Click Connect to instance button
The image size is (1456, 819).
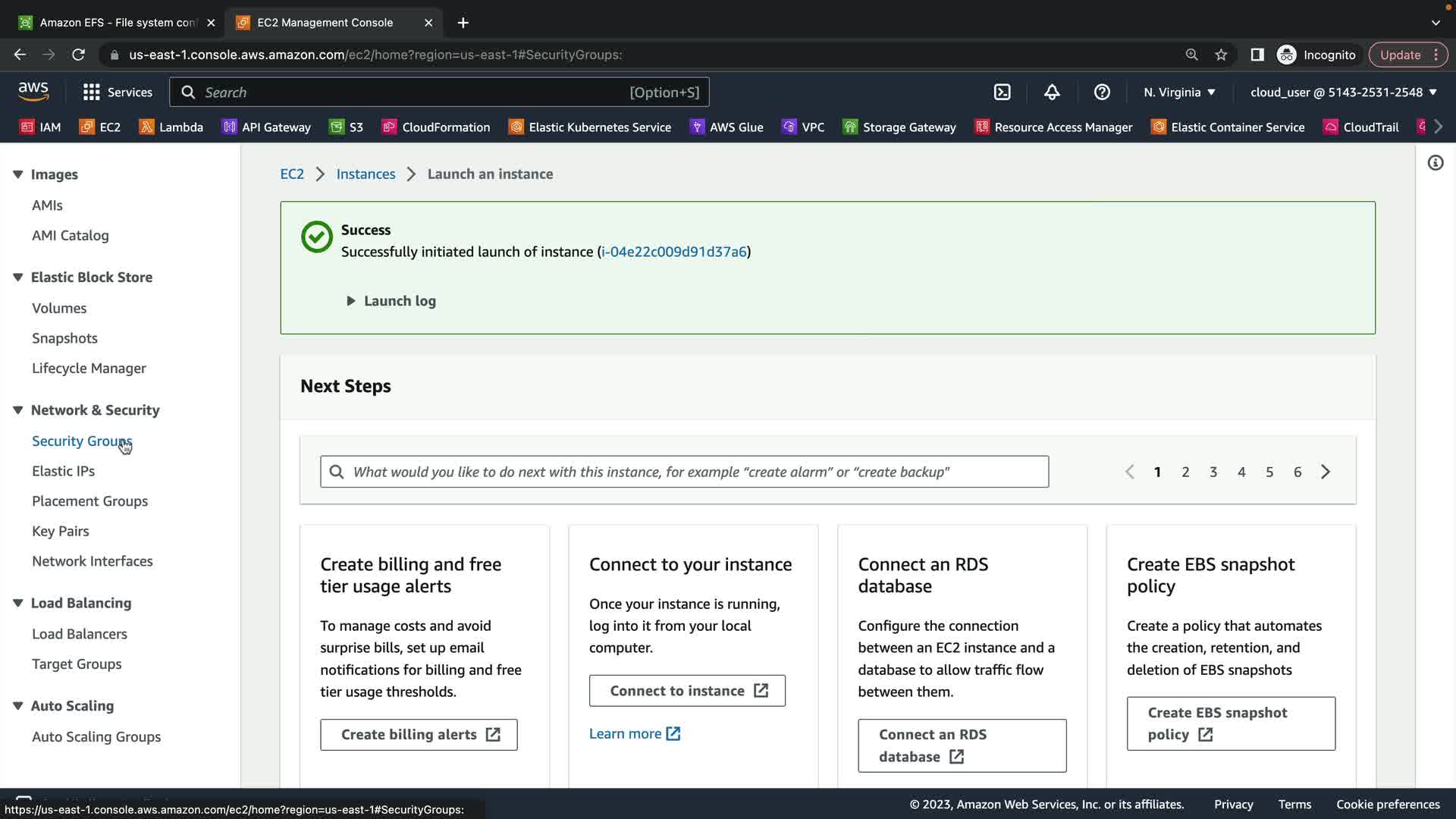click(687, 691)
